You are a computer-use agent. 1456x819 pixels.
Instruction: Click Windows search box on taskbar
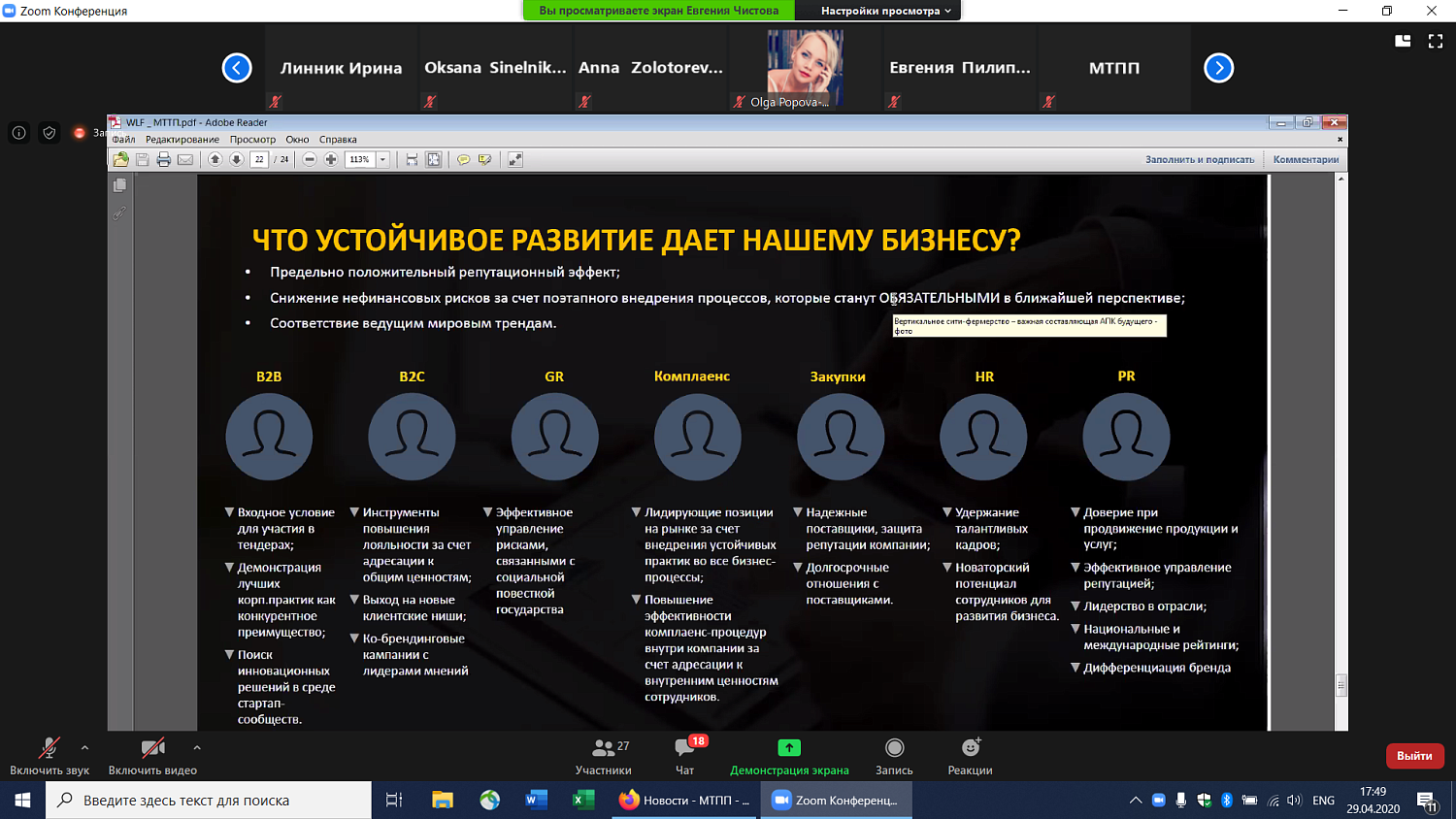tap(209, 801)
